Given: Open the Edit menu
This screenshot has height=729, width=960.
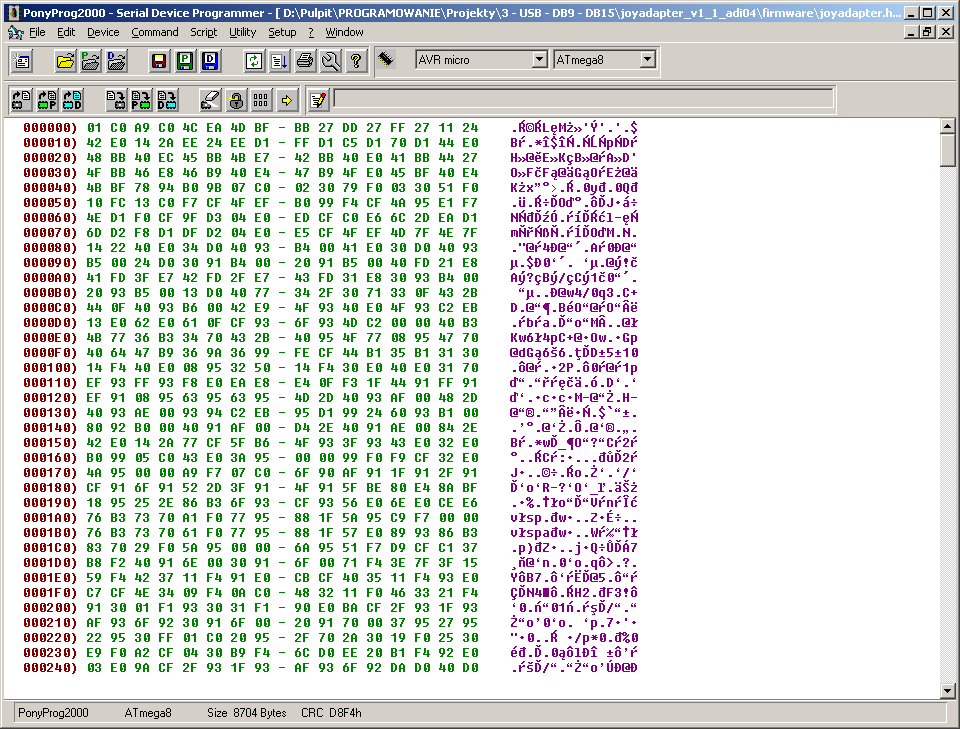Looking at the screenshot, I should pyautogui.click(x=66, y=32).
